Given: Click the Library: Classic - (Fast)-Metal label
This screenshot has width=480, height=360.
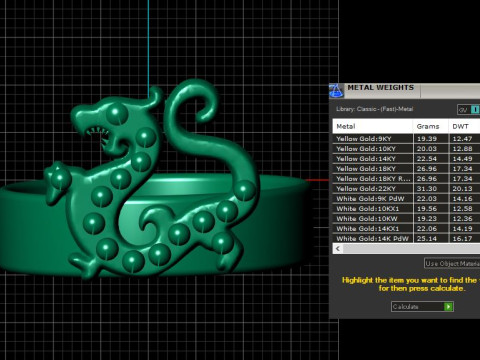Looking at the screenshot, I should click(x=375, y=109).
